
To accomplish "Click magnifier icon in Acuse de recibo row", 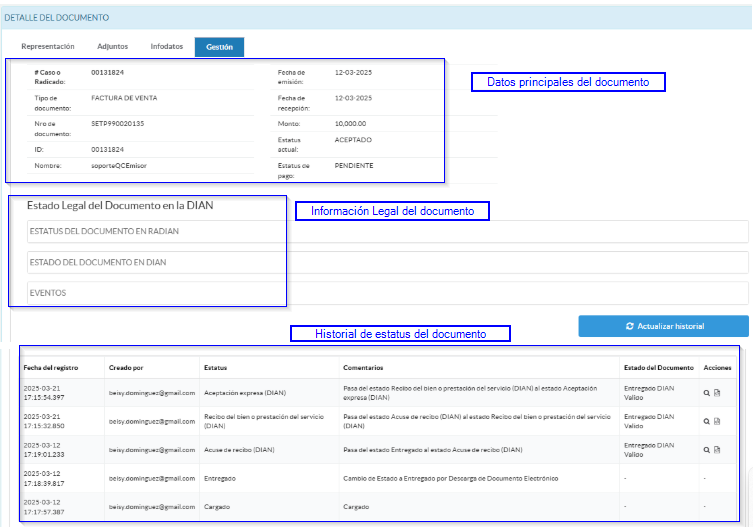I will [x=707, y=450].
